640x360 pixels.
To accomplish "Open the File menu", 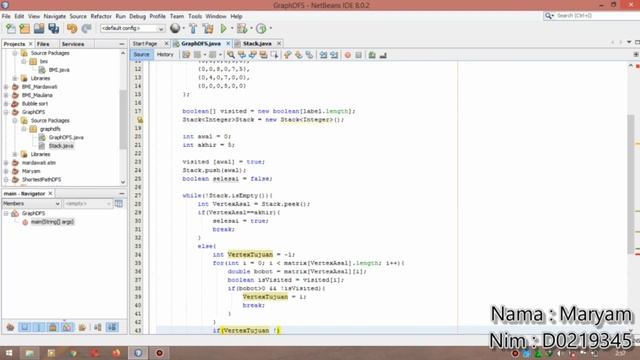I will (6, 16).
